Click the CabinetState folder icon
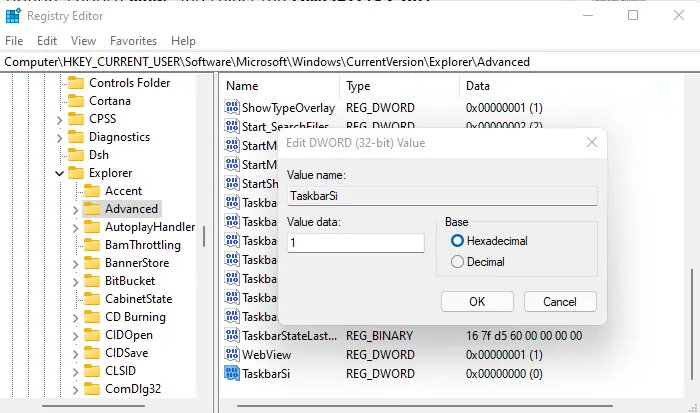This screenshot has width=700, height=413. click(x=92, y=299)
